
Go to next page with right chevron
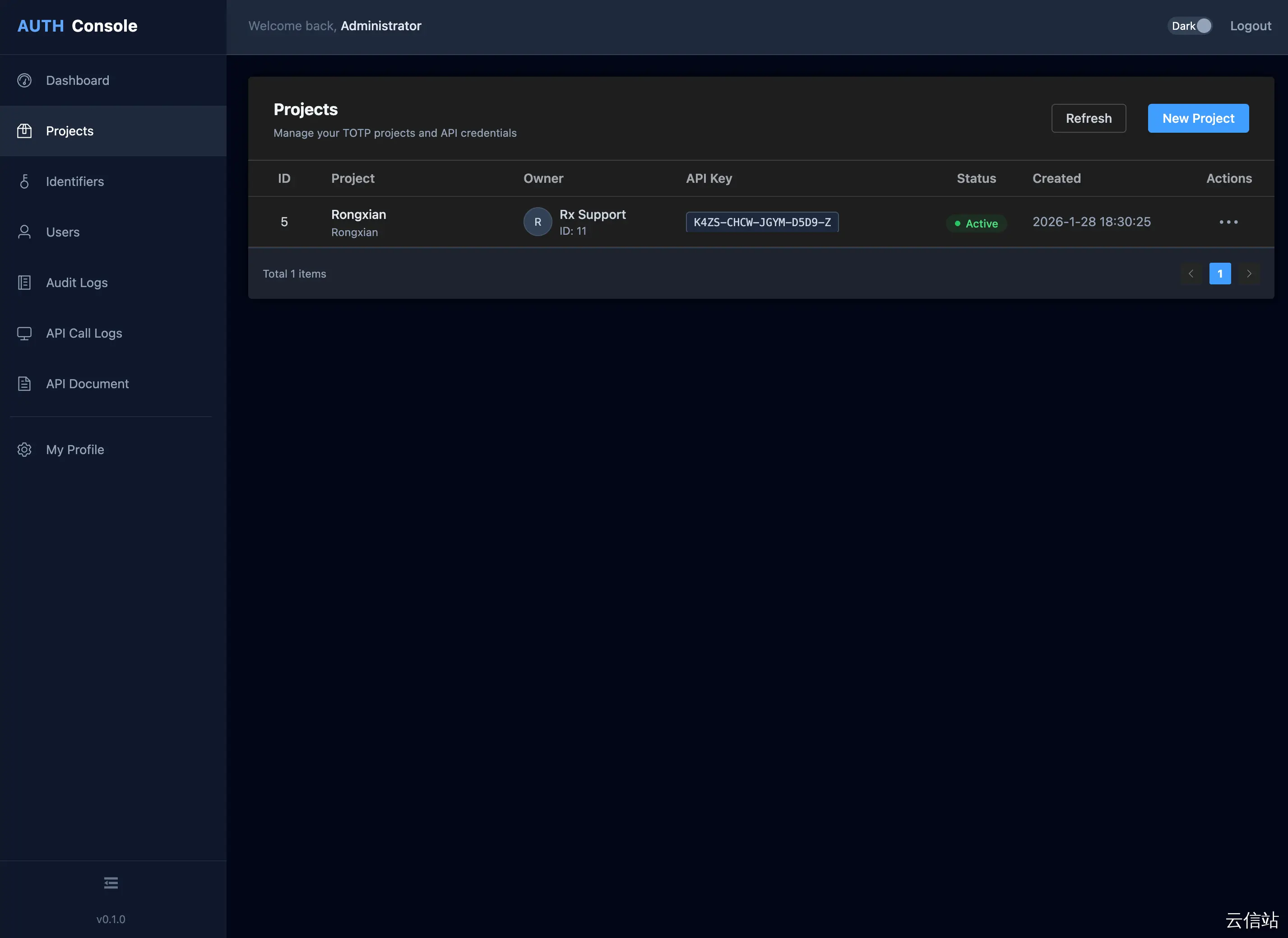point(1249,274)
